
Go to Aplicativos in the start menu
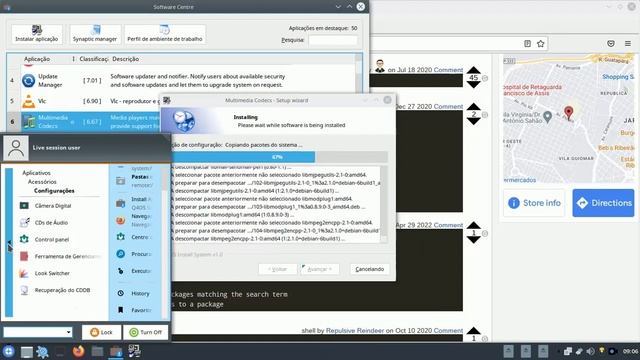coord(36,173)
